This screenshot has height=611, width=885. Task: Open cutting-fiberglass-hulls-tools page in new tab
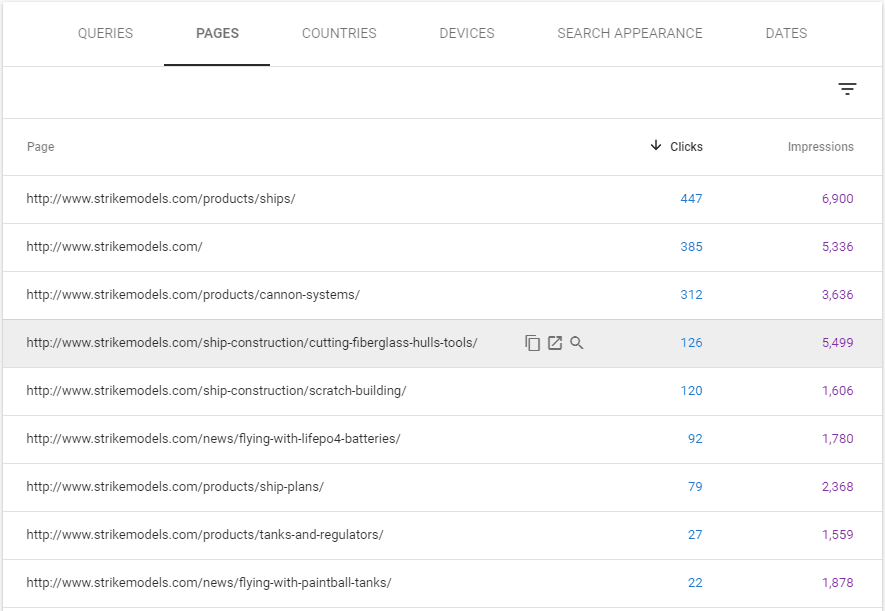(x=555, y=342)
